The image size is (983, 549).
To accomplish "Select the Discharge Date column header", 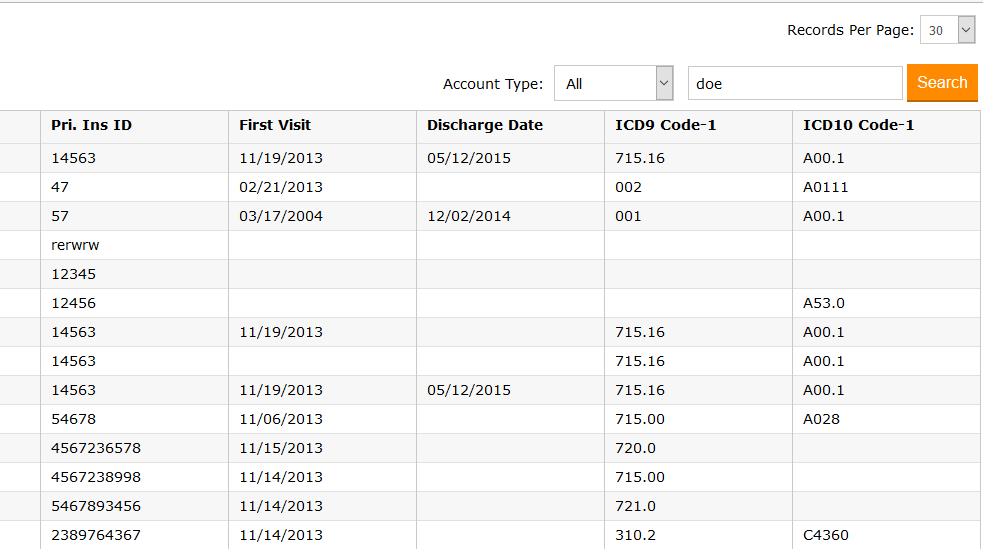I will point(485,125).
